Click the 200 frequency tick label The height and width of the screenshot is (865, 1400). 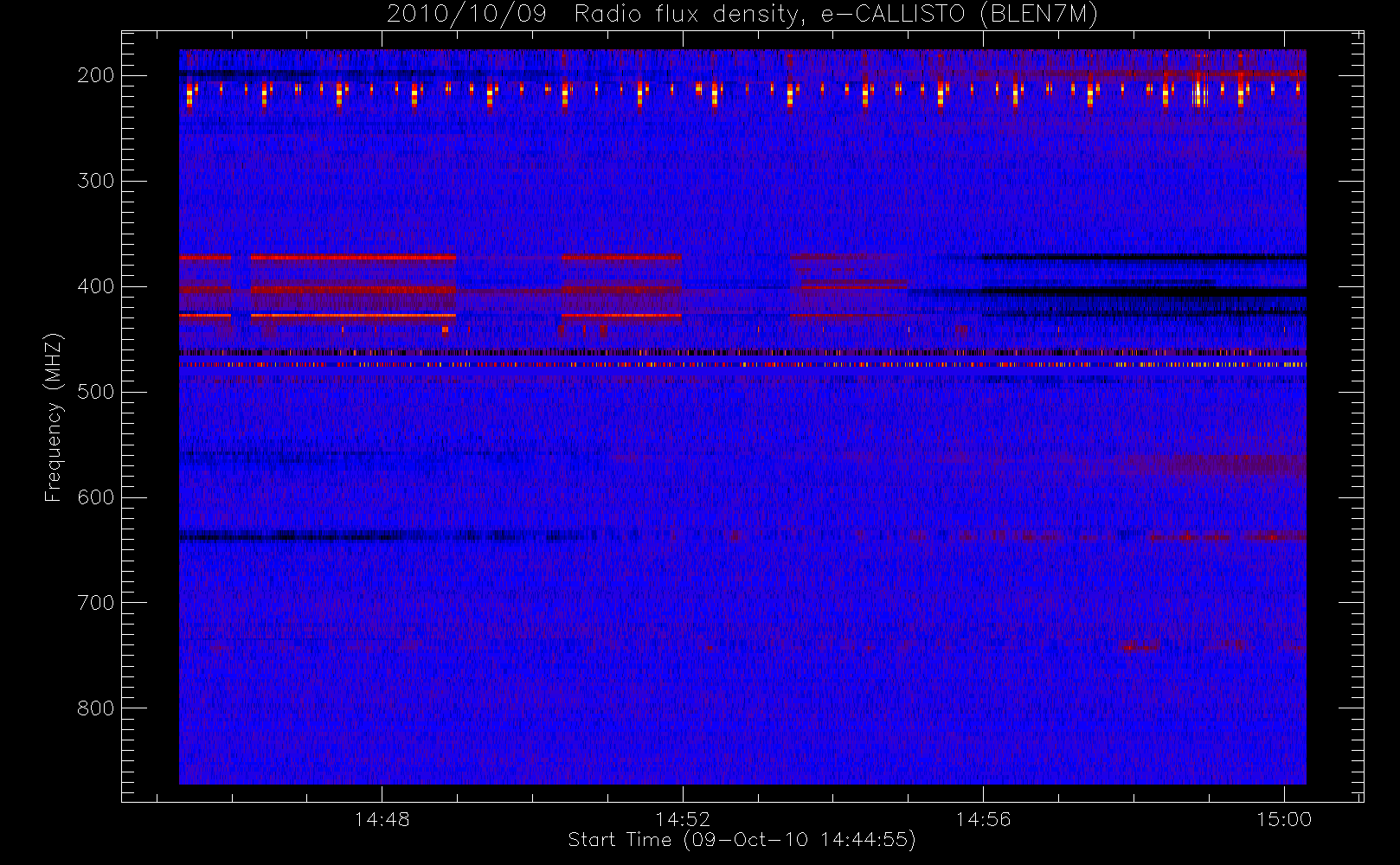tap(96, 75)
